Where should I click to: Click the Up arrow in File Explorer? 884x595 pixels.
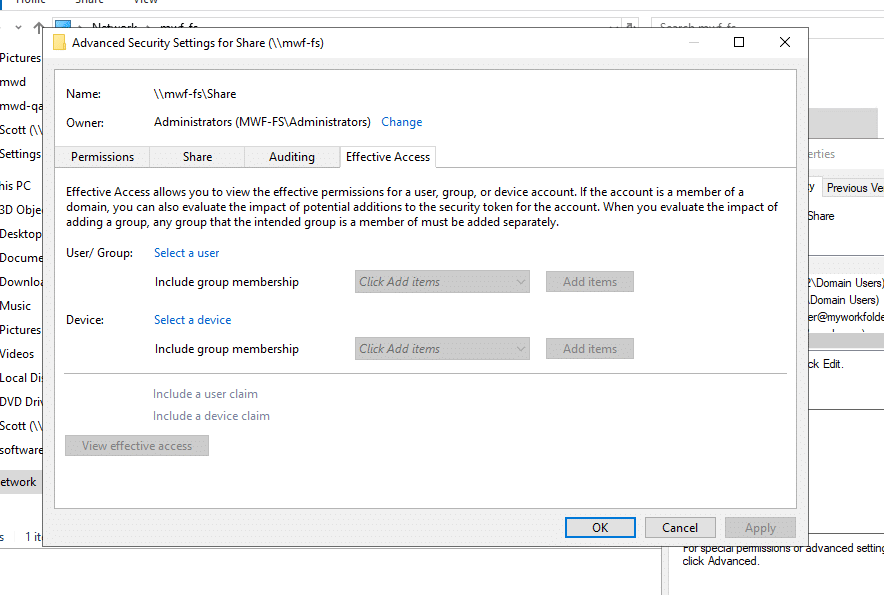(39, 28)
